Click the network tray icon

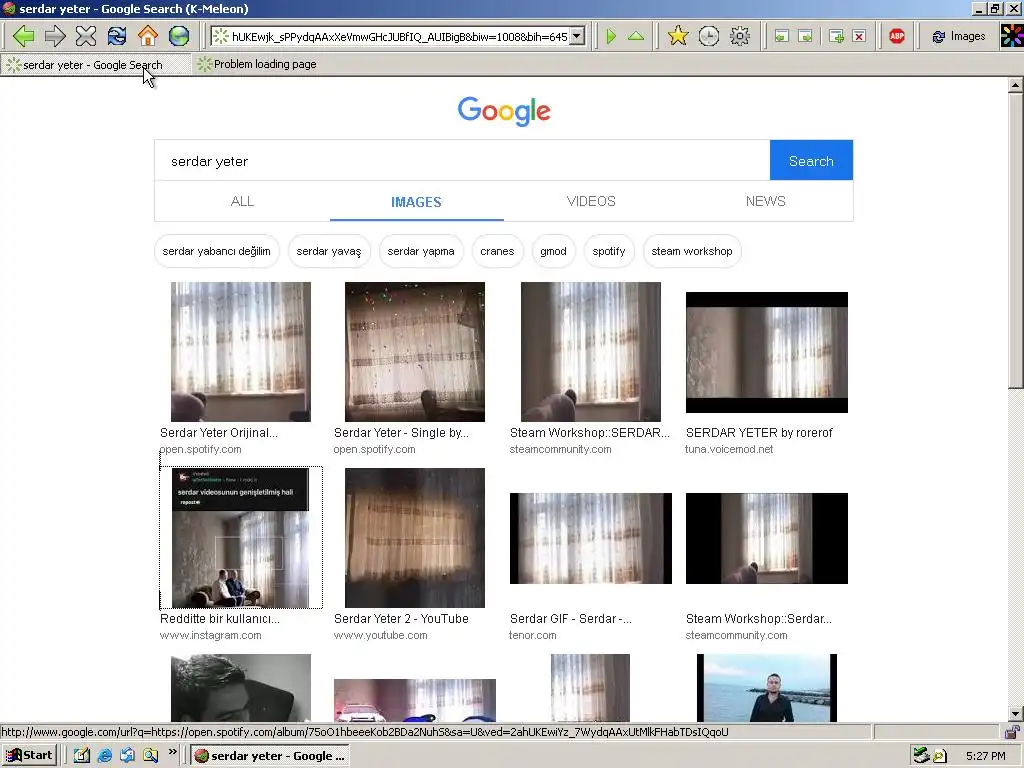click(921, 756)
